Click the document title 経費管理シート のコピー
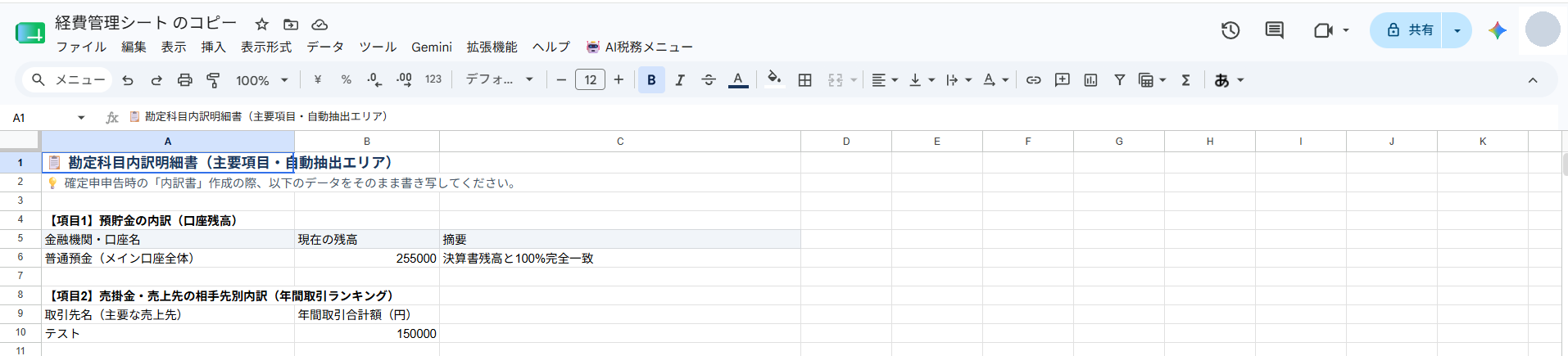 146,23
